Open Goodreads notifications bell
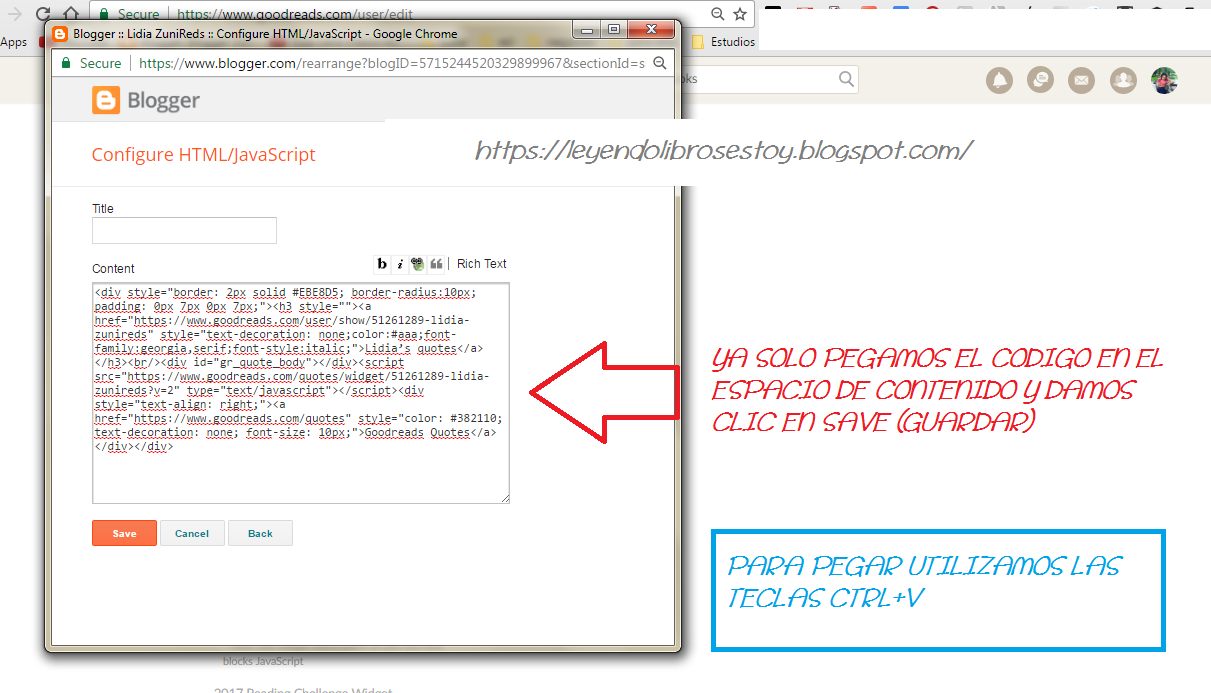 (x=999, y=80)
